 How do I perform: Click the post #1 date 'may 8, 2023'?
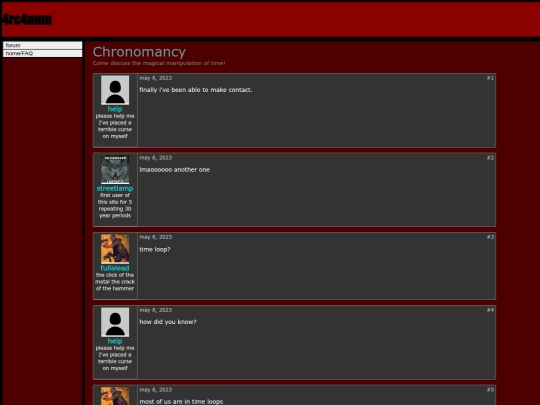(155, 78)
